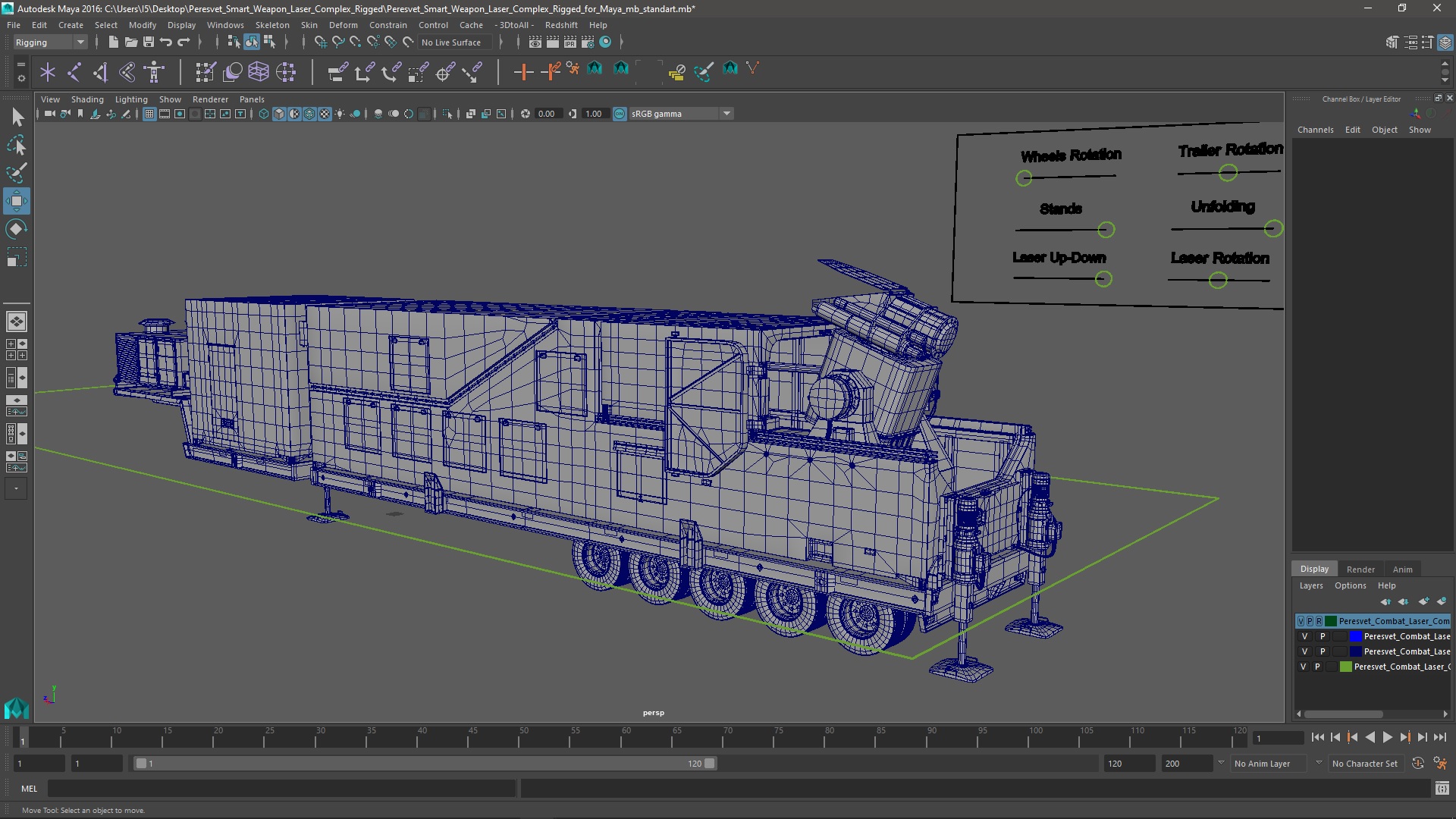Click the Laser Rotation control circle
This screenshot has height=819, width=1456.
click(1218, 281)
